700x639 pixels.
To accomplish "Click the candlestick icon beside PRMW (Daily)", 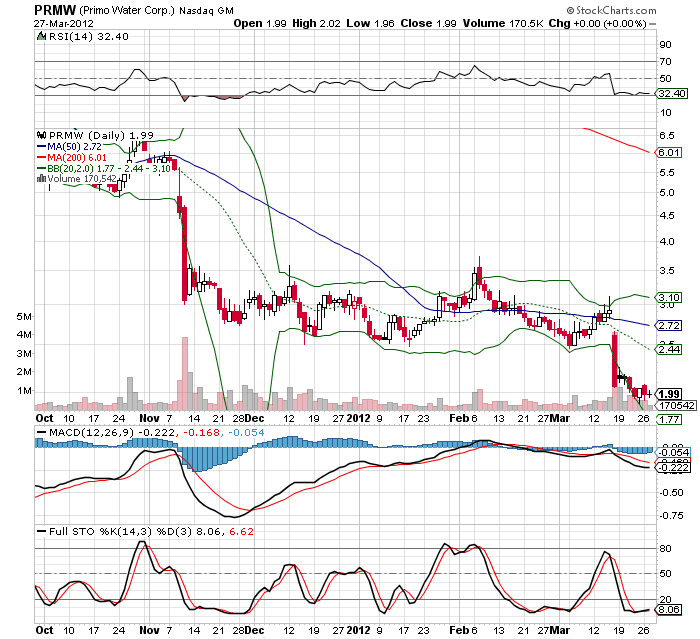I will tap(42, 135).
